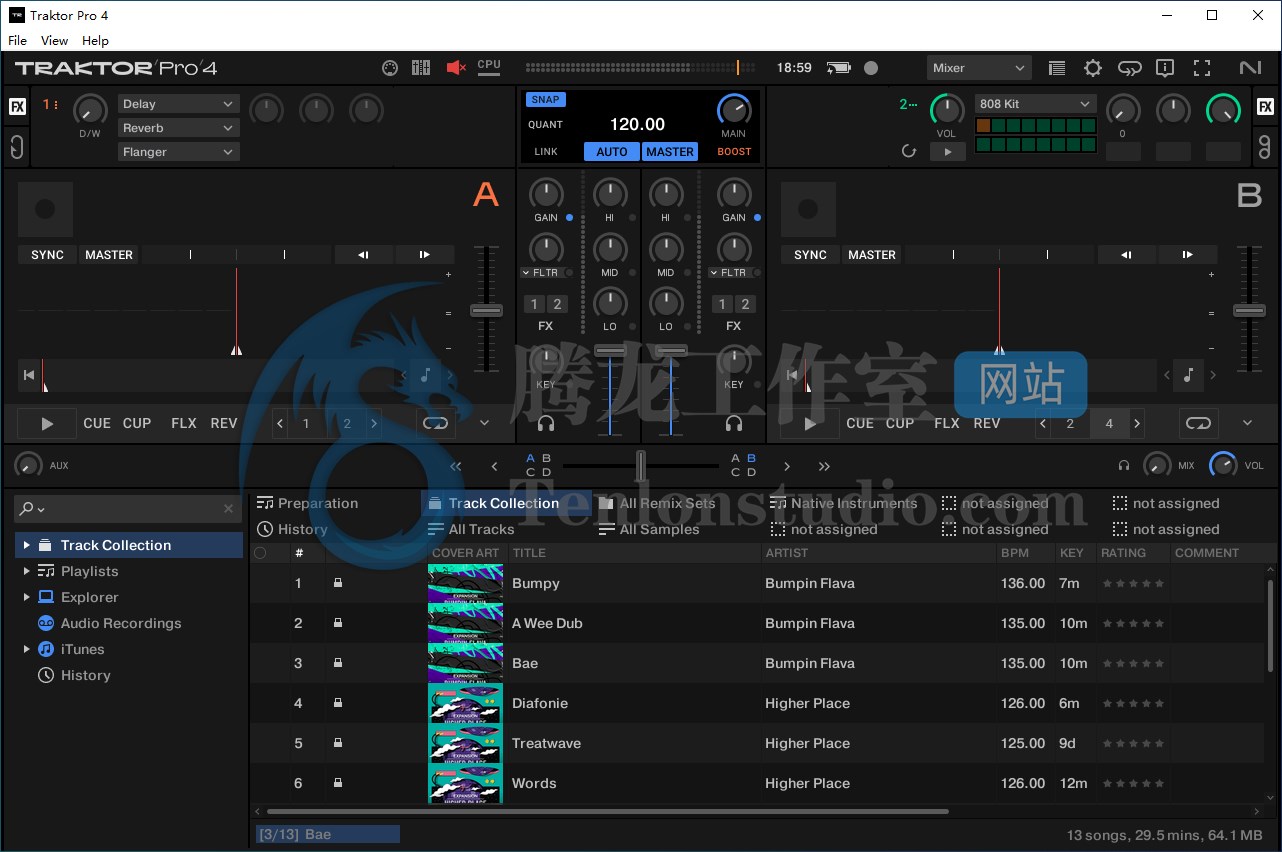
Task: Click Deck B headphone cue icon
Action: (x=734, y=424)
